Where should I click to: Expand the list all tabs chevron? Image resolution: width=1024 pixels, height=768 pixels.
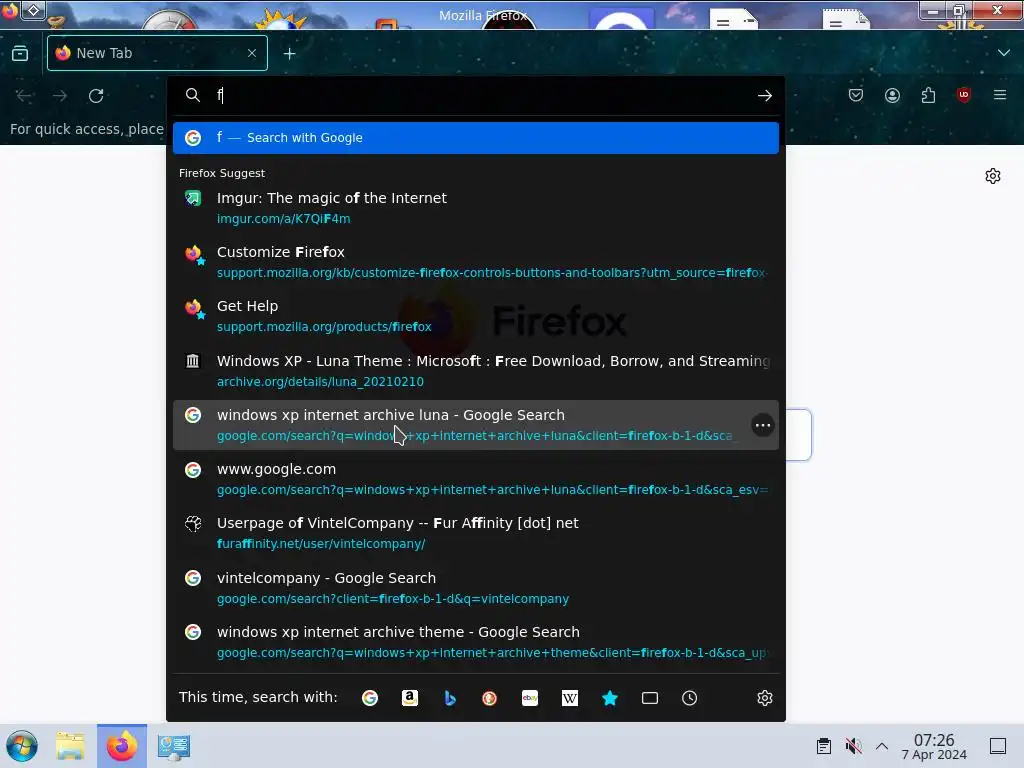pyautogui.click(x=1003, y=53)
